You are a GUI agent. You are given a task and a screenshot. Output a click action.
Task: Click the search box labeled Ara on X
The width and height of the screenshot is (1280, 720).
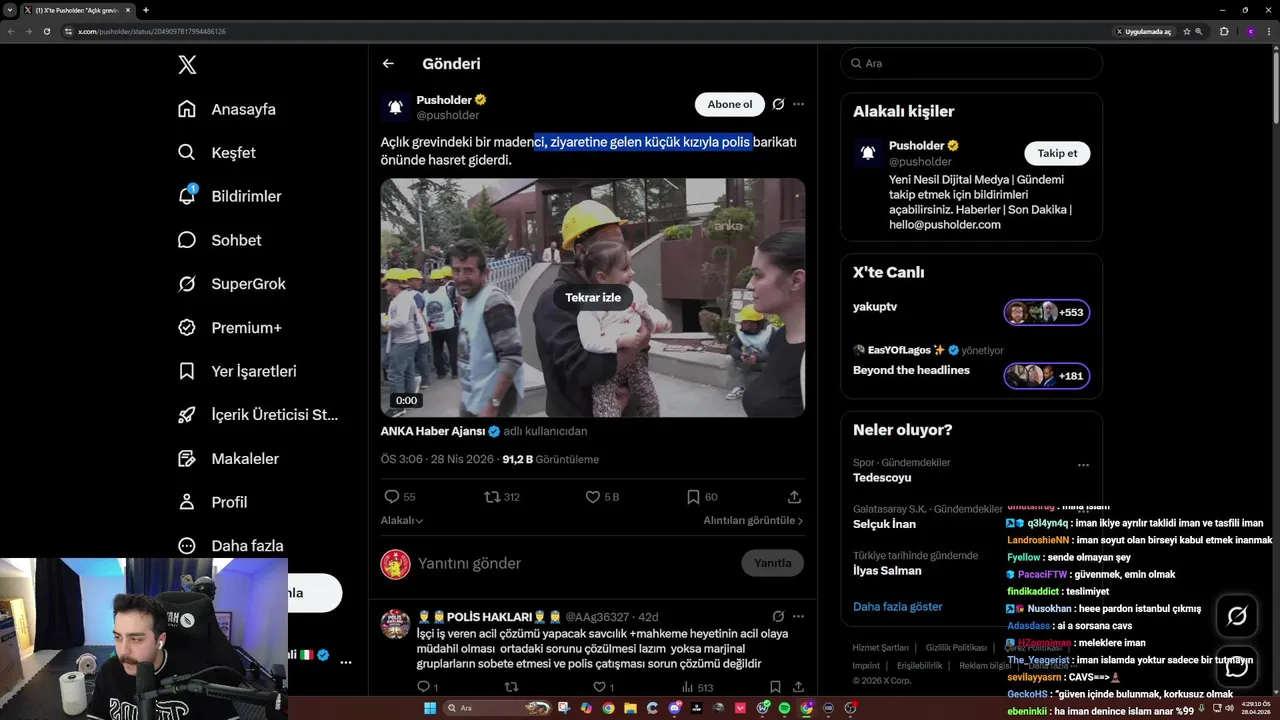971,63
